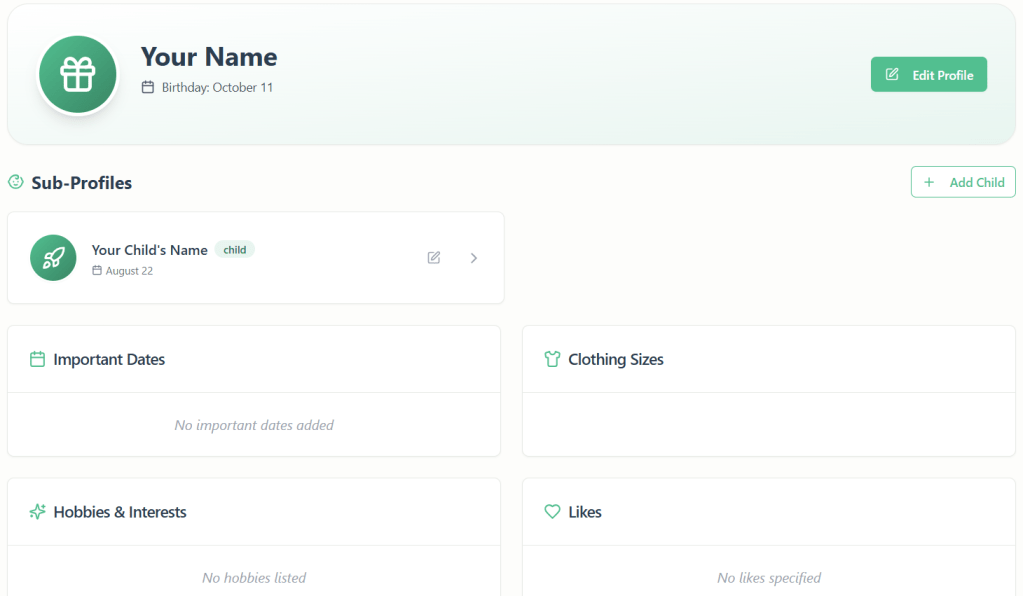Select the green child badge tag
Screen dimensions: 1023x596
click(x=235, y=250)
